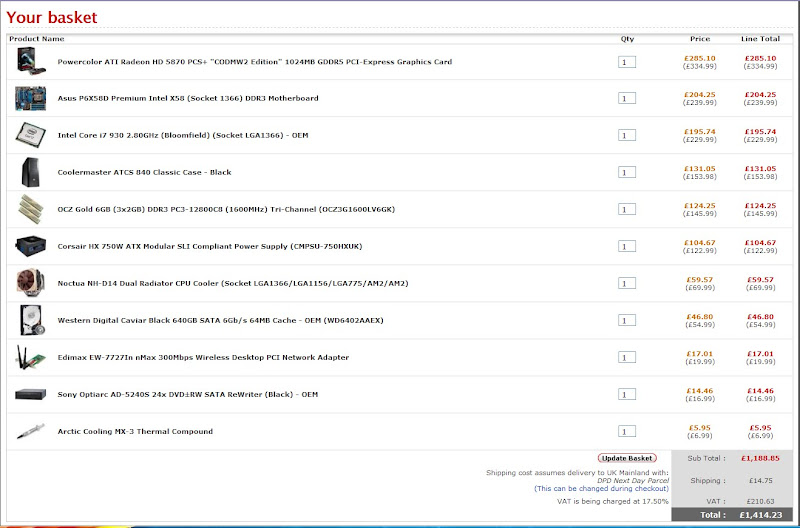Click the 'DPD Next Day Parcel' text
The image size is (800, 528).
click(633, 481)
